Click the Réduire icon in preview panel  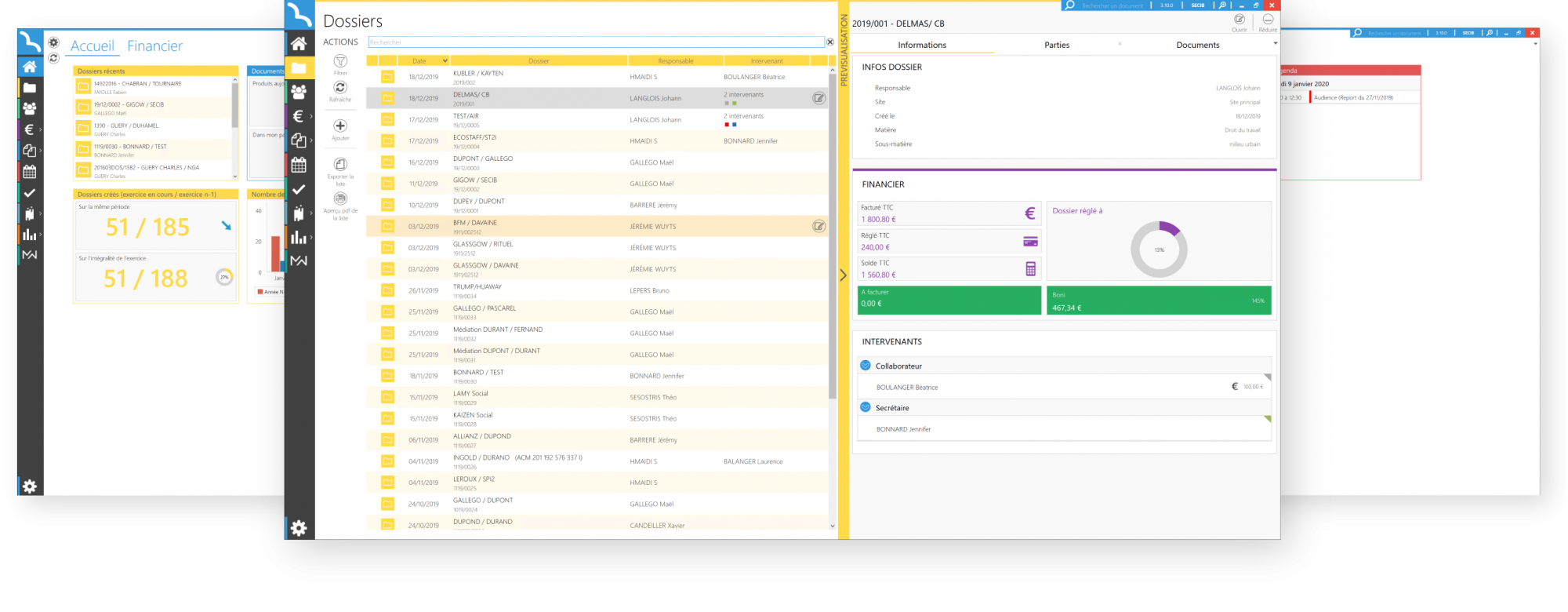pos(1267,20)
